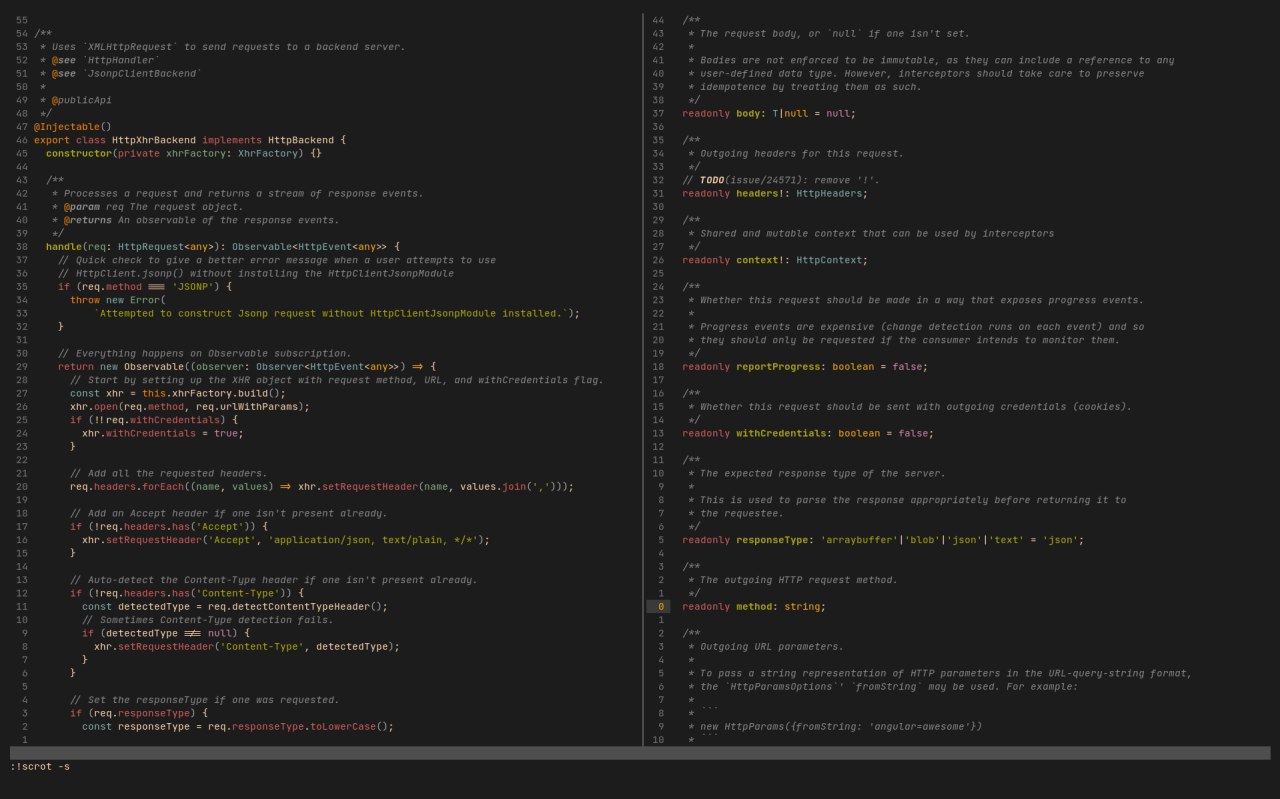The width and height of the screenshot is (1280, 799).
Task: Click the '@see `JsonpClientBackend`' doc line
Action: [127, 73]
